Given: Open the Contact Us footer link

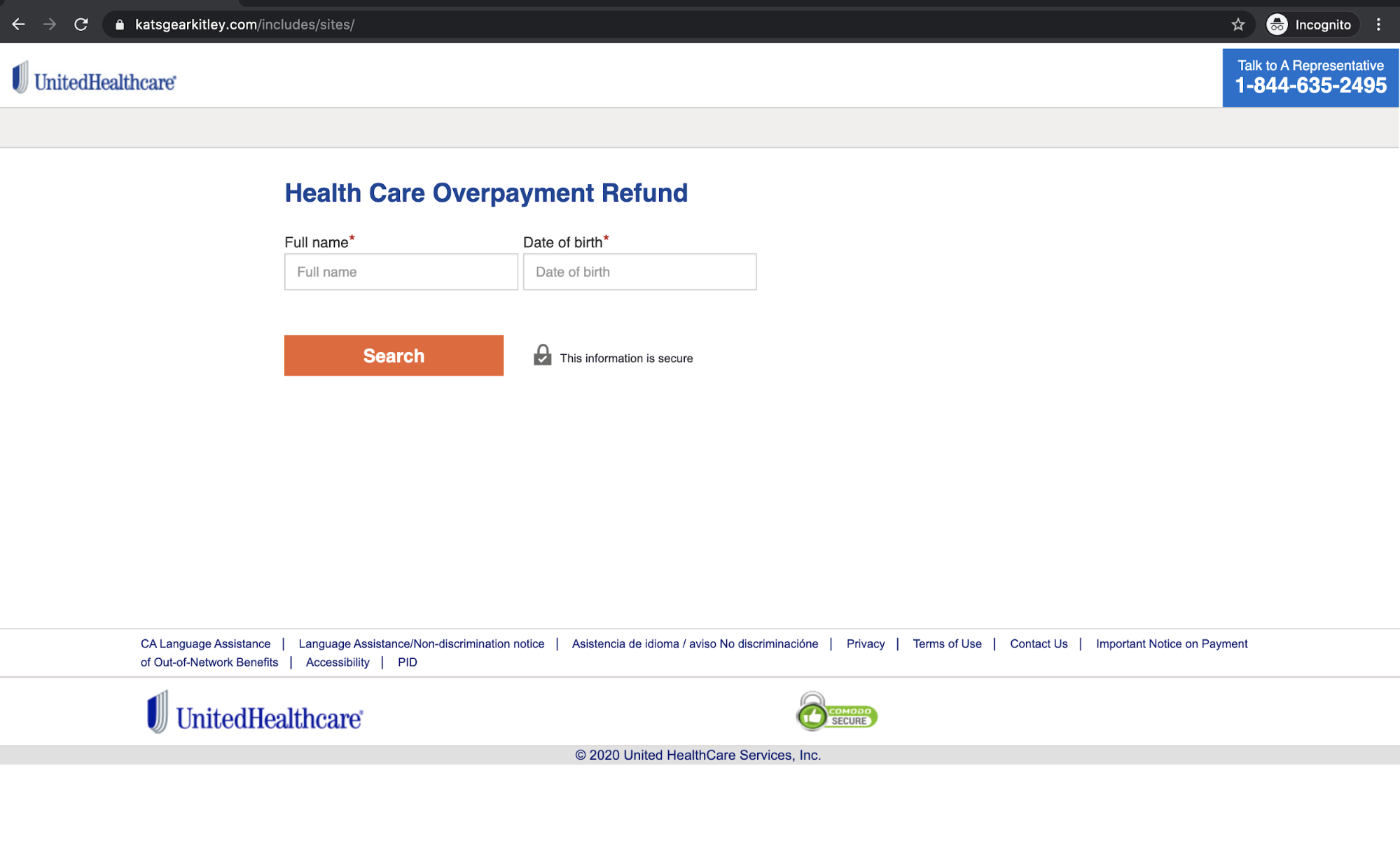Looking at the screenshot, I should (x=1038, y=643).
